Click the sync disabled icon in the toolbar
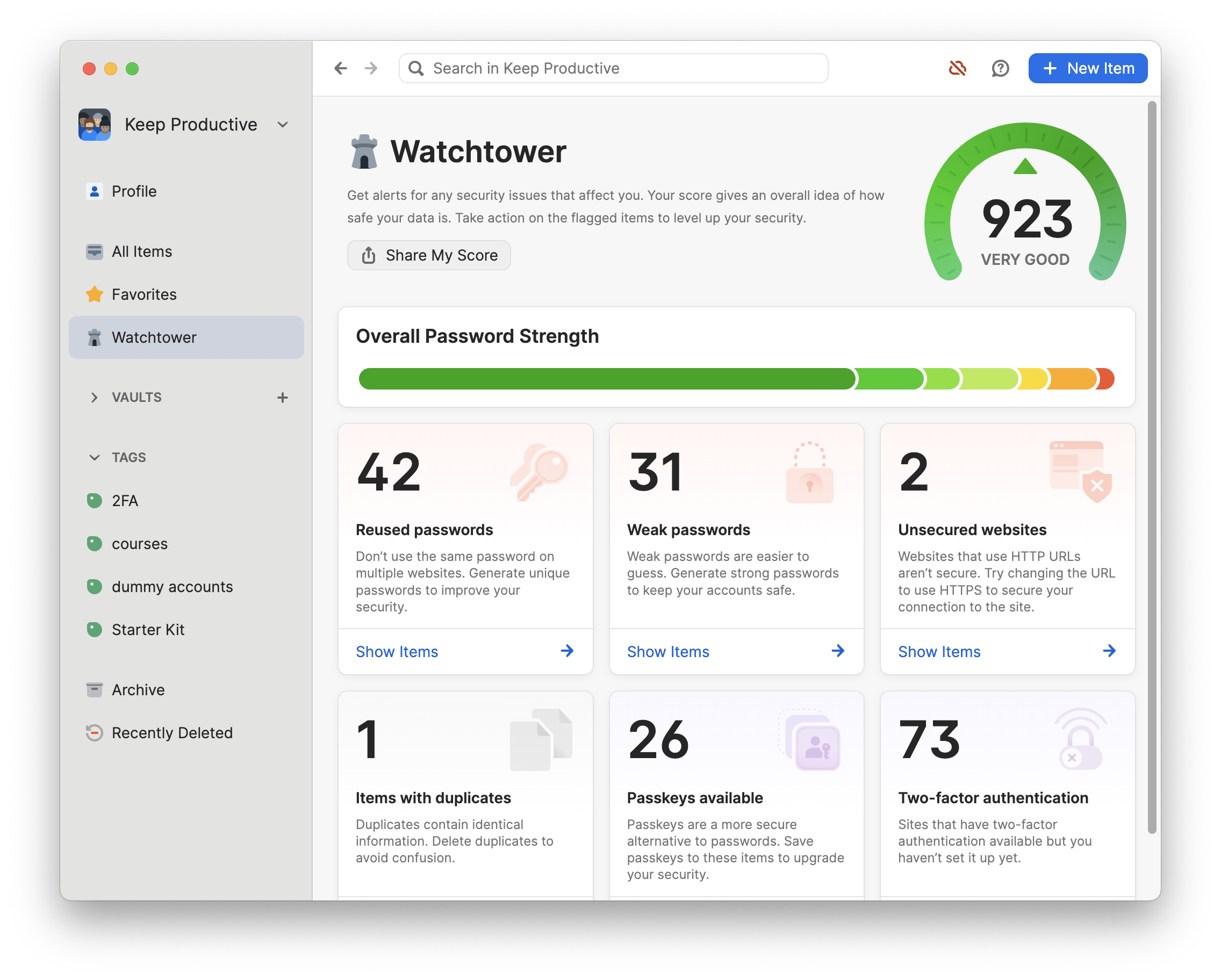Viewport: 1221px width, 980px height. [x=958, y=68]
